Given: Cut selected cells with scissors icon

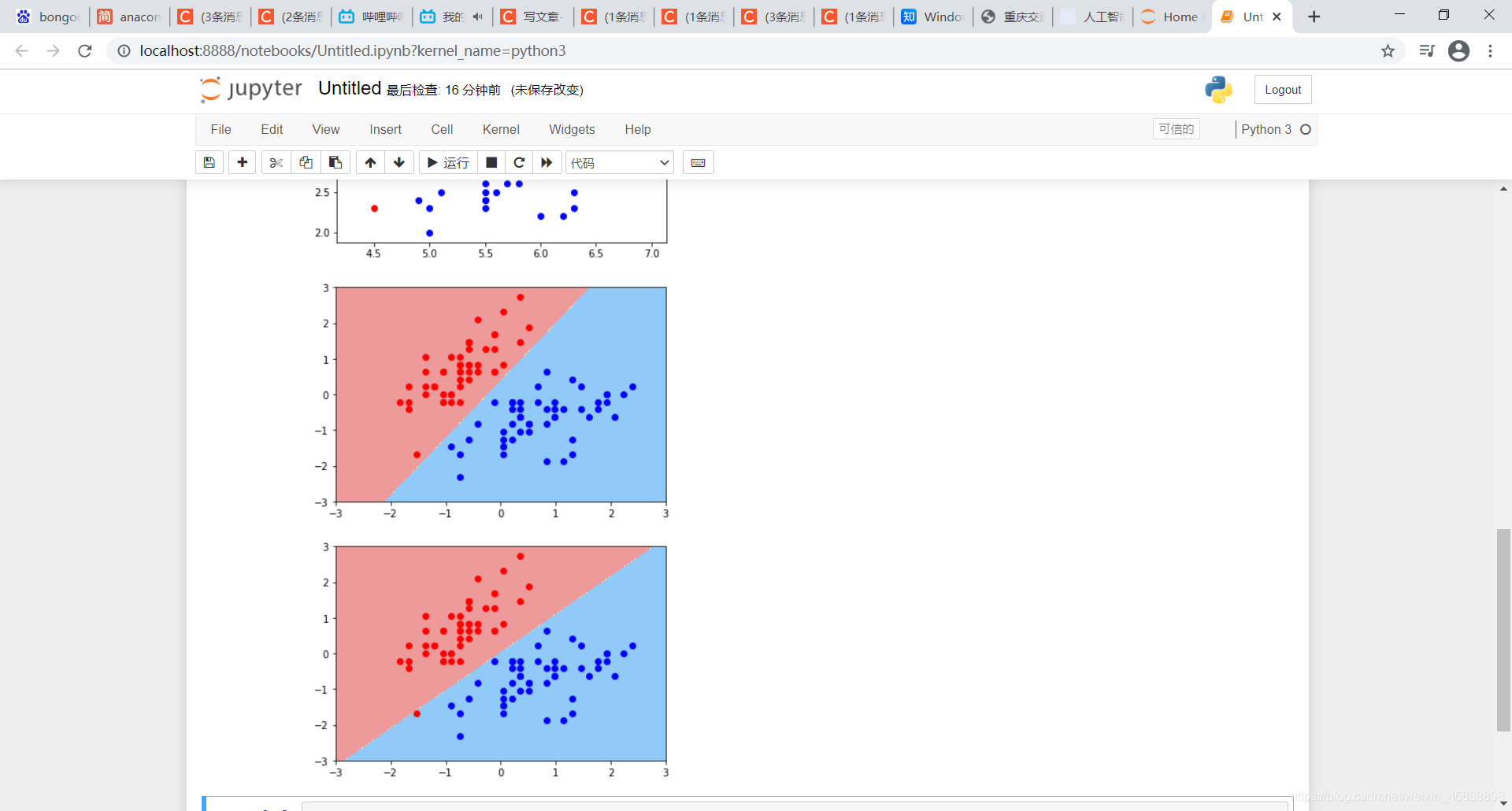Looking at the screenshot, I should pyautogui.click(x=276, y=162).
